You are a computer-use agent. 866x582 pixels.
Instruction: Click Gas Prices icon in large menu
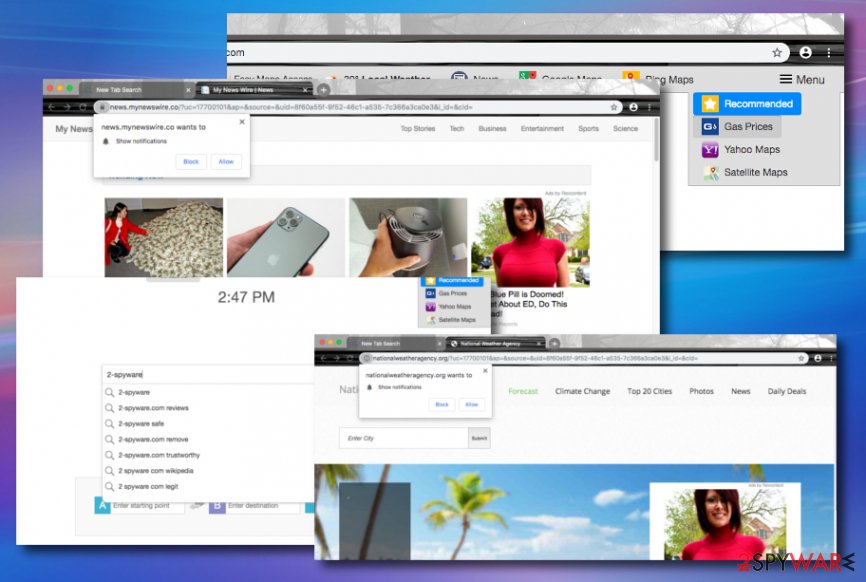coord(710,126)
